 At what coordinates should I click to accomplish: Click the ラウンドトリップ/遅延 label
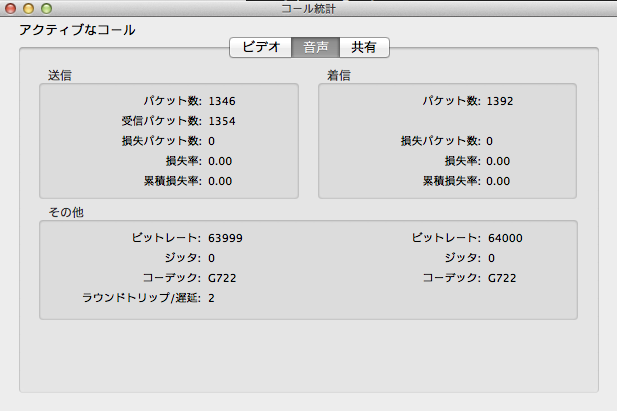tap(142, 298)
